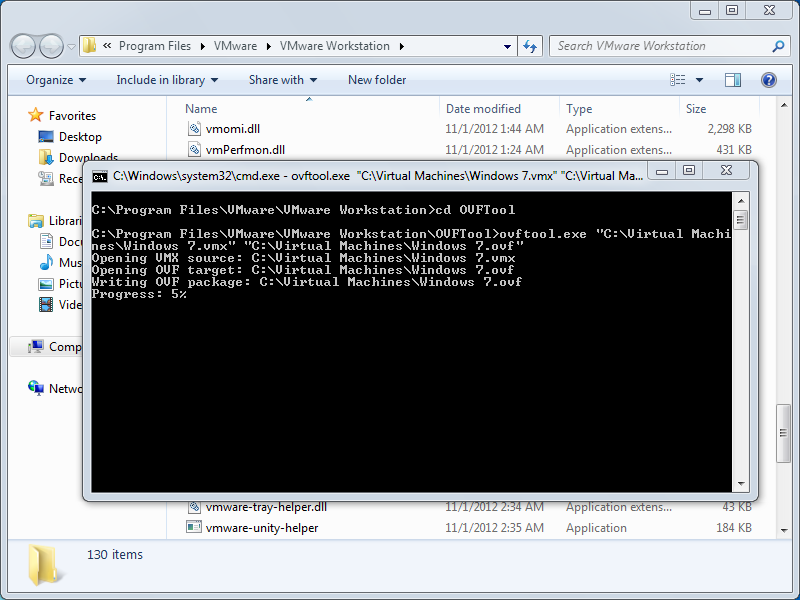Select VMware breadcrumb in address bar

click(235, 46)
